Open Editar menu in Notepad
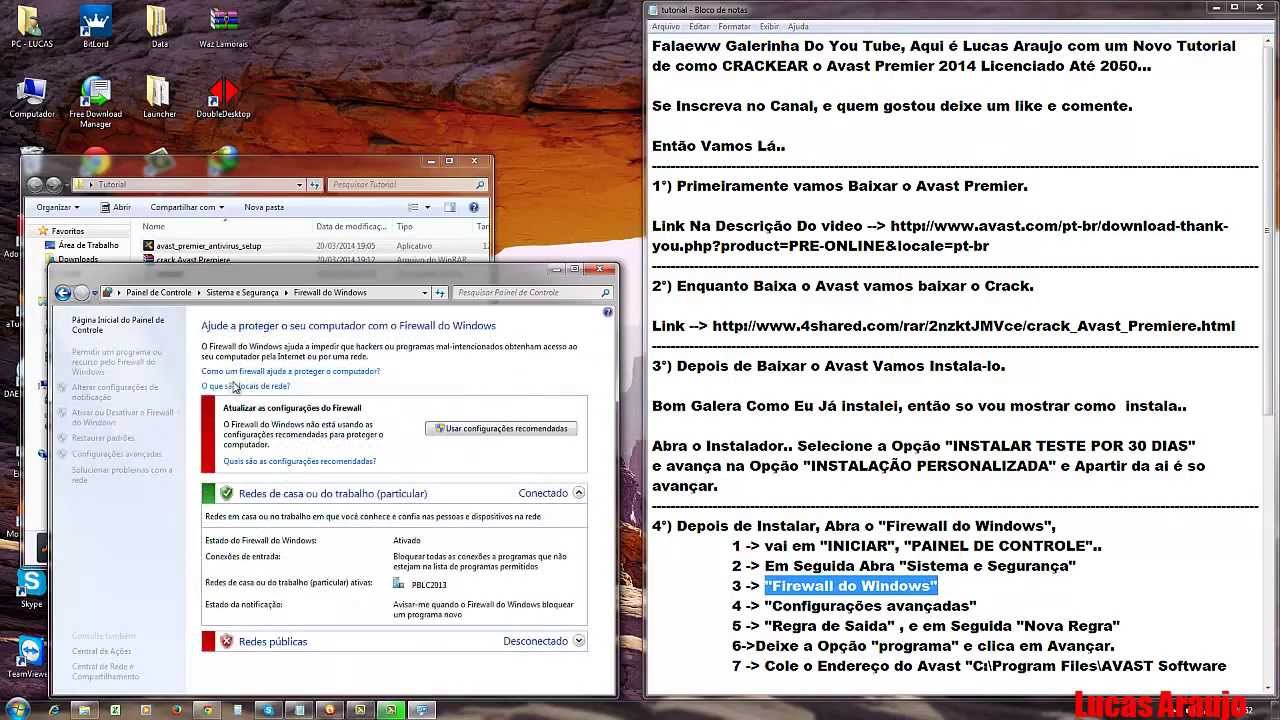The height and width of the screenshot is (720, 1280). point(700,26)
